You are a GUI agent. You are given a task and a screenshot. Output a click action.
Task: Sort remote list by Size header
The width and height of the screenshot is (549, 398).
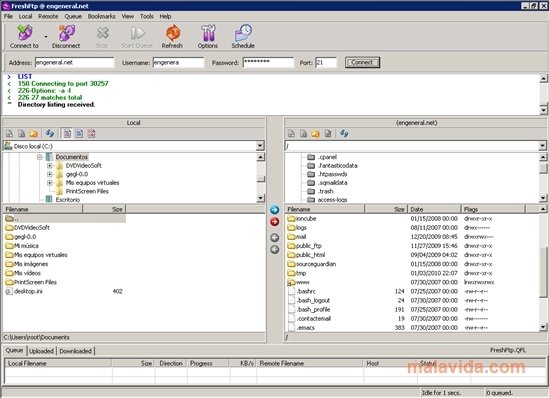[x=386, y=209]
